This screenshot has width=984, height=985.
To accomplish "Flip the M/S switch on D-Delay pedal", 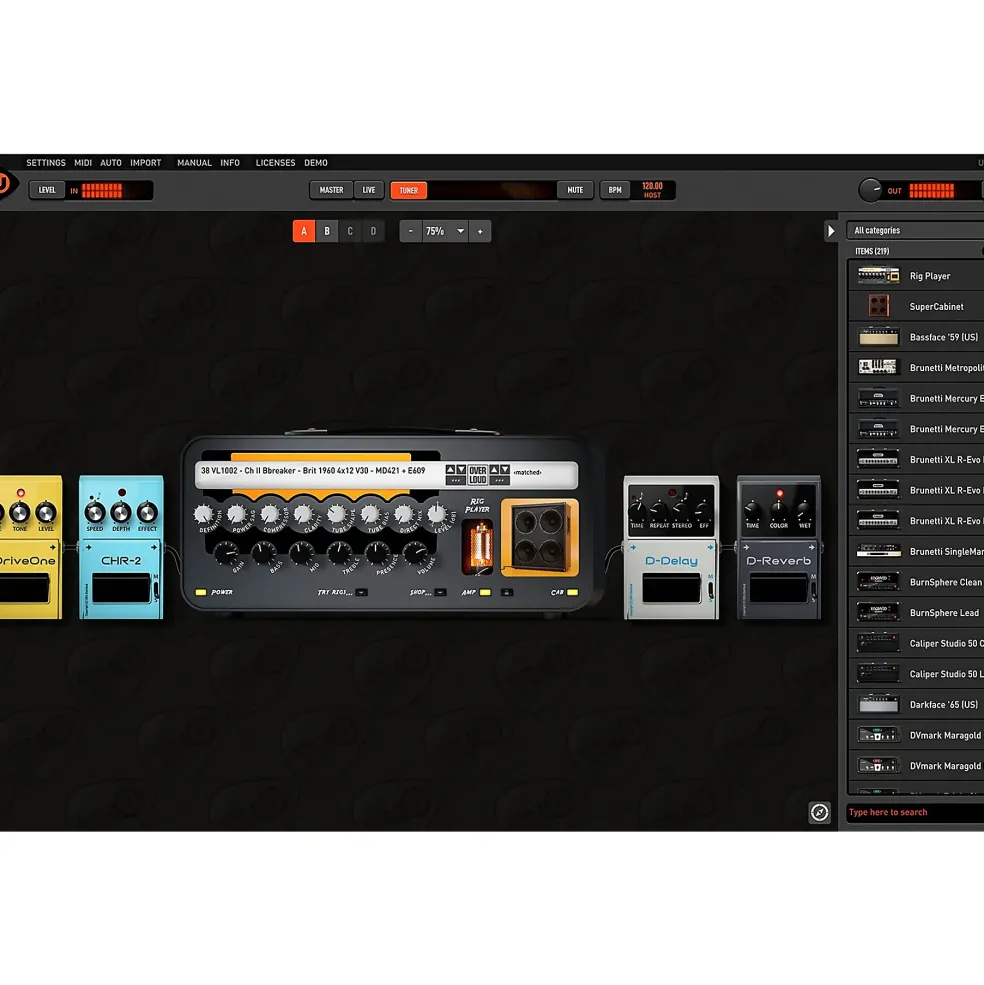I will (711, 589).
